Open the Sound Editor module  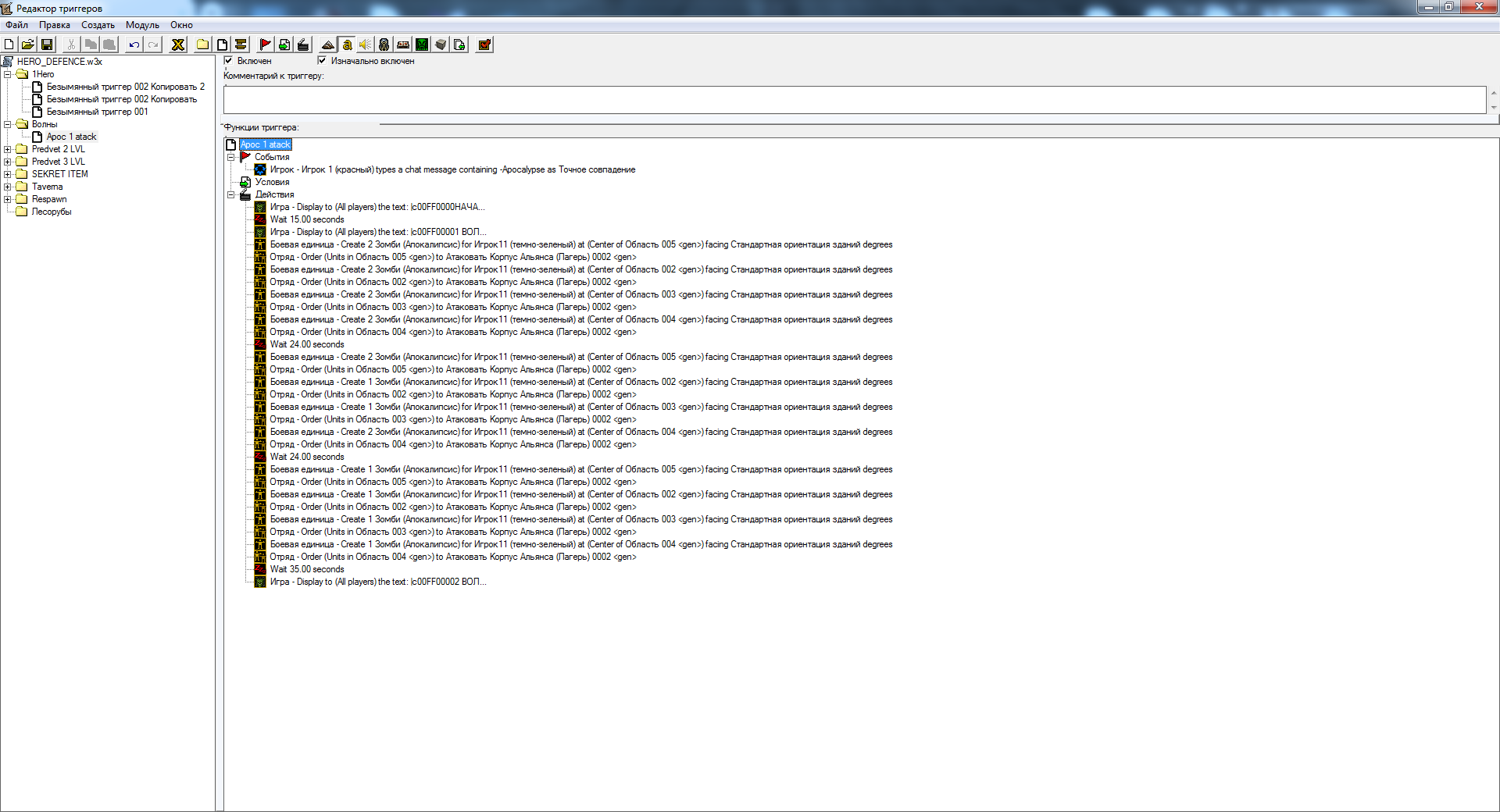(x=366, y=45)
